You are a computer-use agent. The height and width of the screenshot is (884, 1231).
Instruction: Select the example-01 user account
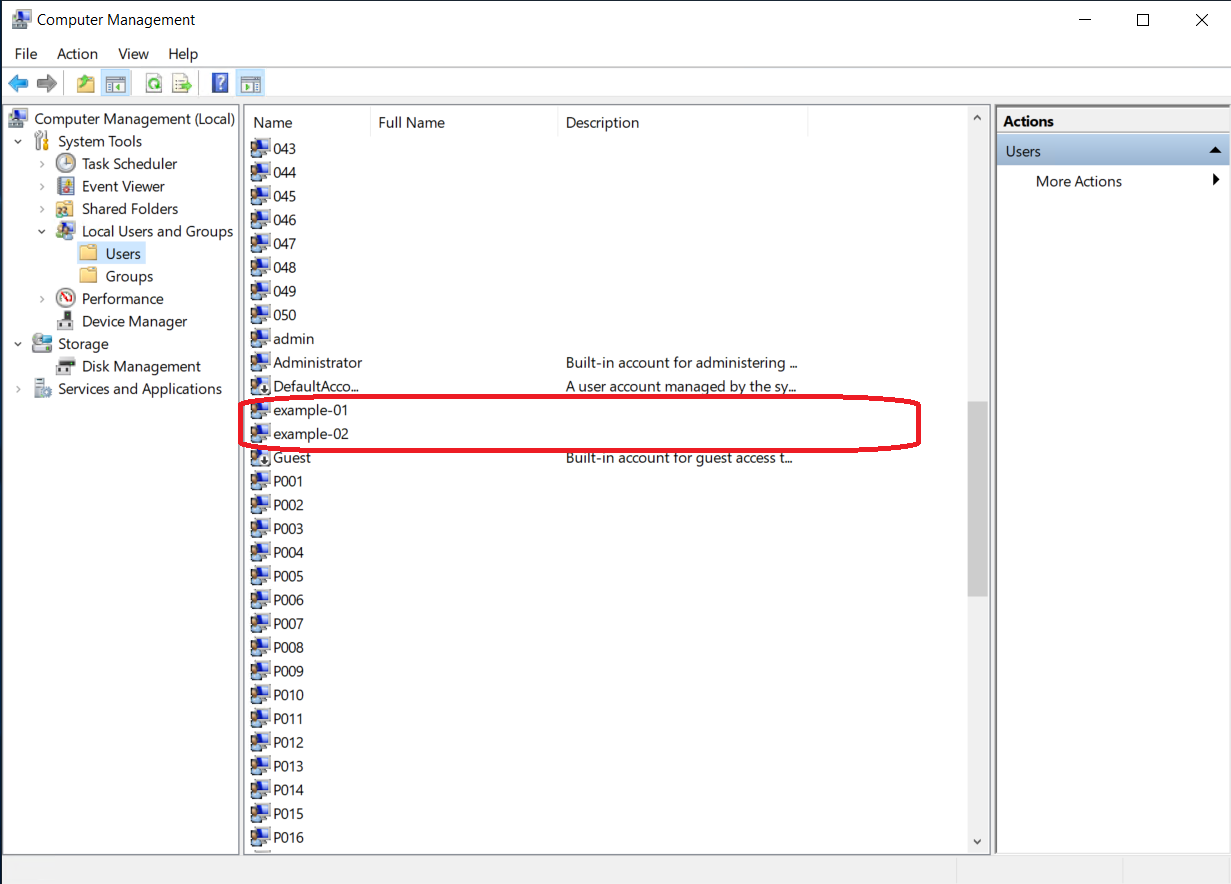pyautogui.click(x=311, y=410)
